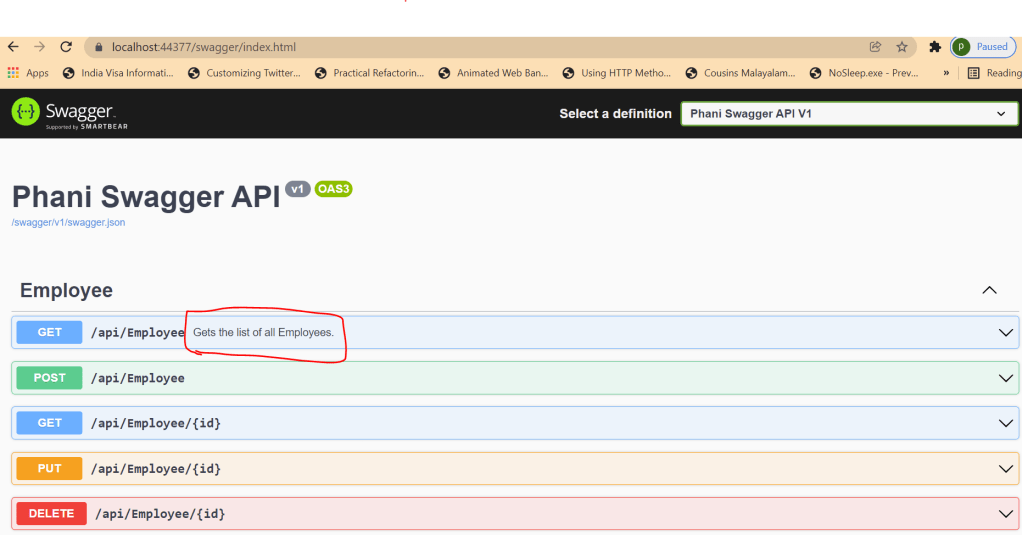
Task: Expand the DELETE /api/Employee/{id} chevron
Action: 1006,514
